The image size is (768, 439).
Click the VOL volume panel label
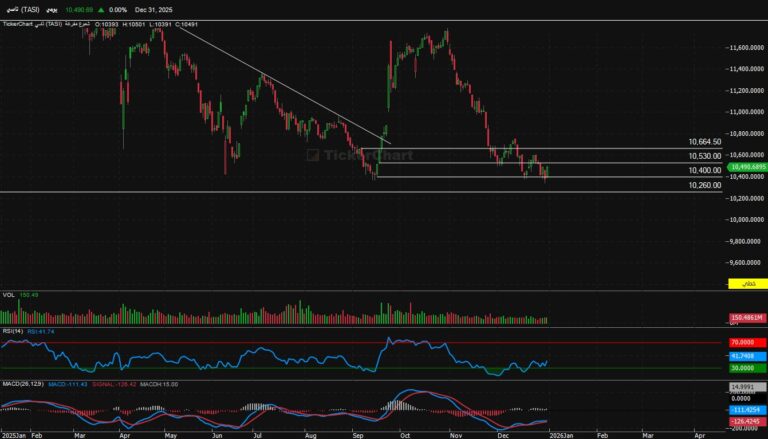[x=8, y=295]
